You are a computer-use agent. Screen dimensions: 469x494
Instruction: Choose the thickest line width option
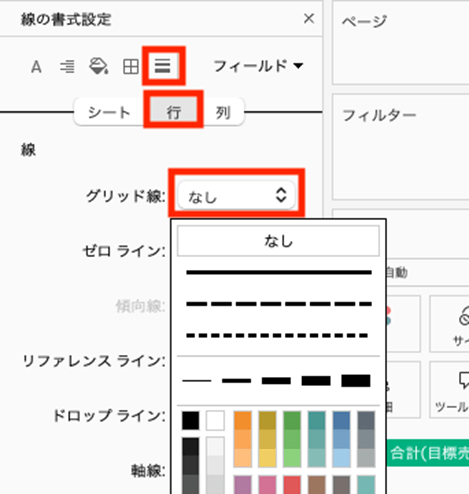click(x=356, y=380)
